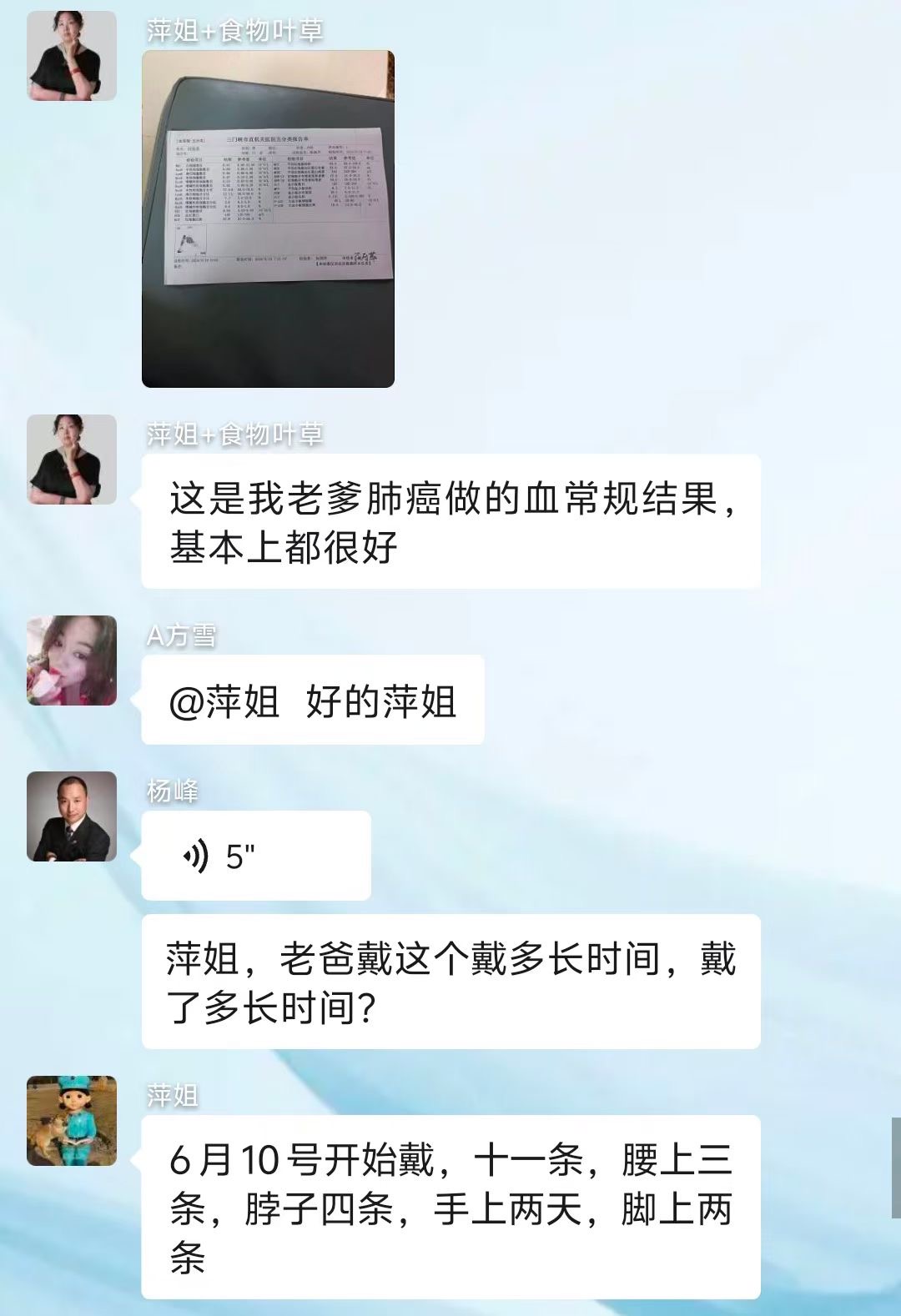This screenshot has width=901, height=1316.
Task: Select the message about 老爹肺癌血常规结果
Action: (450, 522)
